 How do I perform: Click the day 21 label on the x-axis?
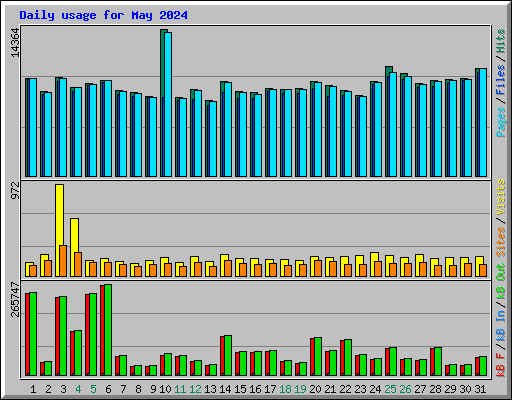(330, 389)
